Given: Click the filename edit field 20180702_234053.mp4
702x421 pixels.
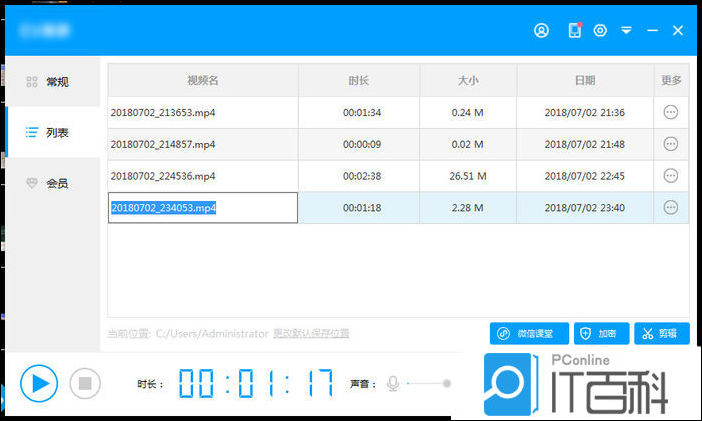Looking at the screenshot, I should click(x=203, y=208).
